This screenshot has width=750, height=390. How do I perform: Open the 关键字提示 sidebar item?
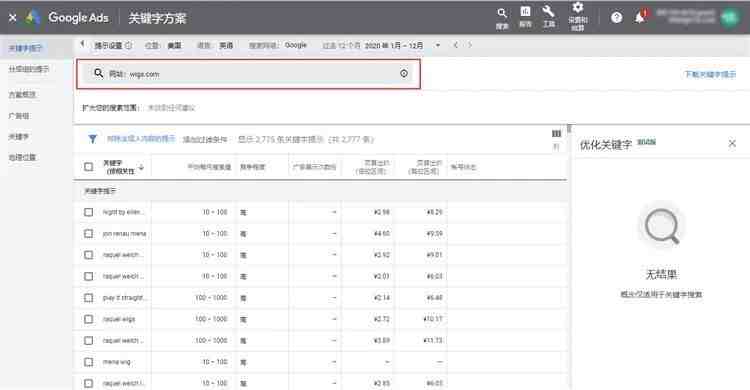[x=25, y=48]
